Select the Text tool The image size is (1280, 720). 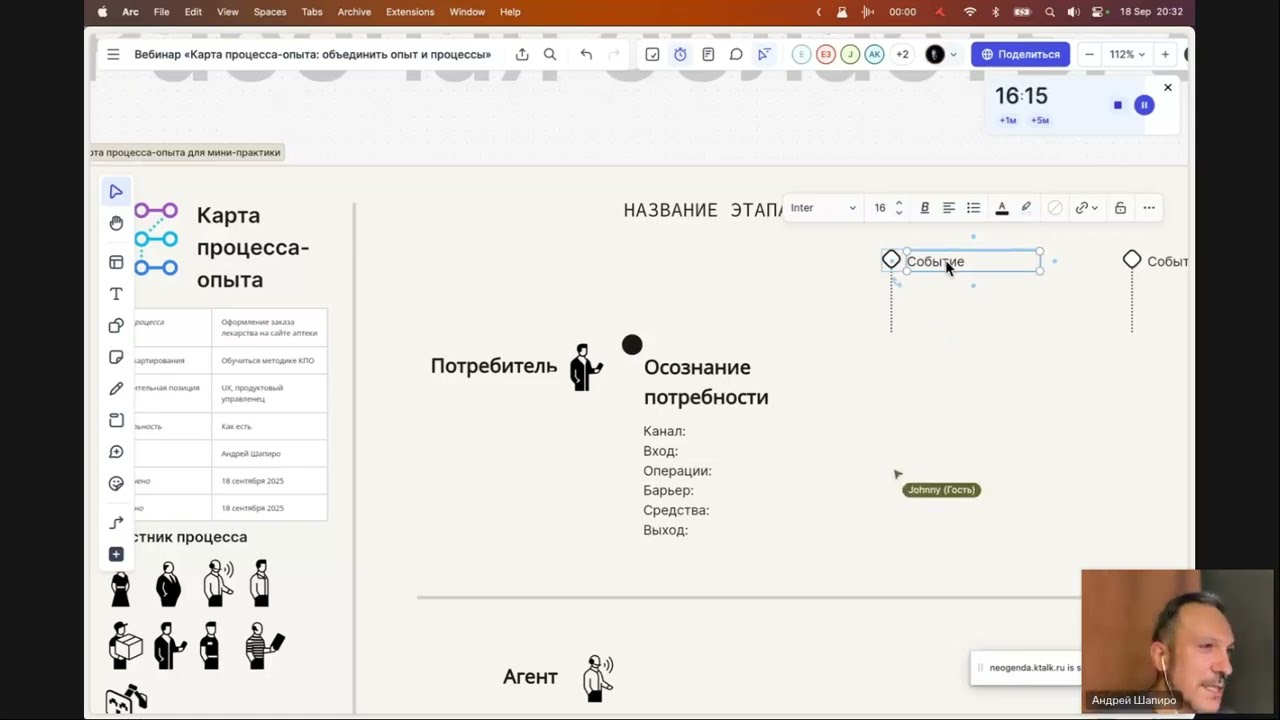(x=116, y=294)
